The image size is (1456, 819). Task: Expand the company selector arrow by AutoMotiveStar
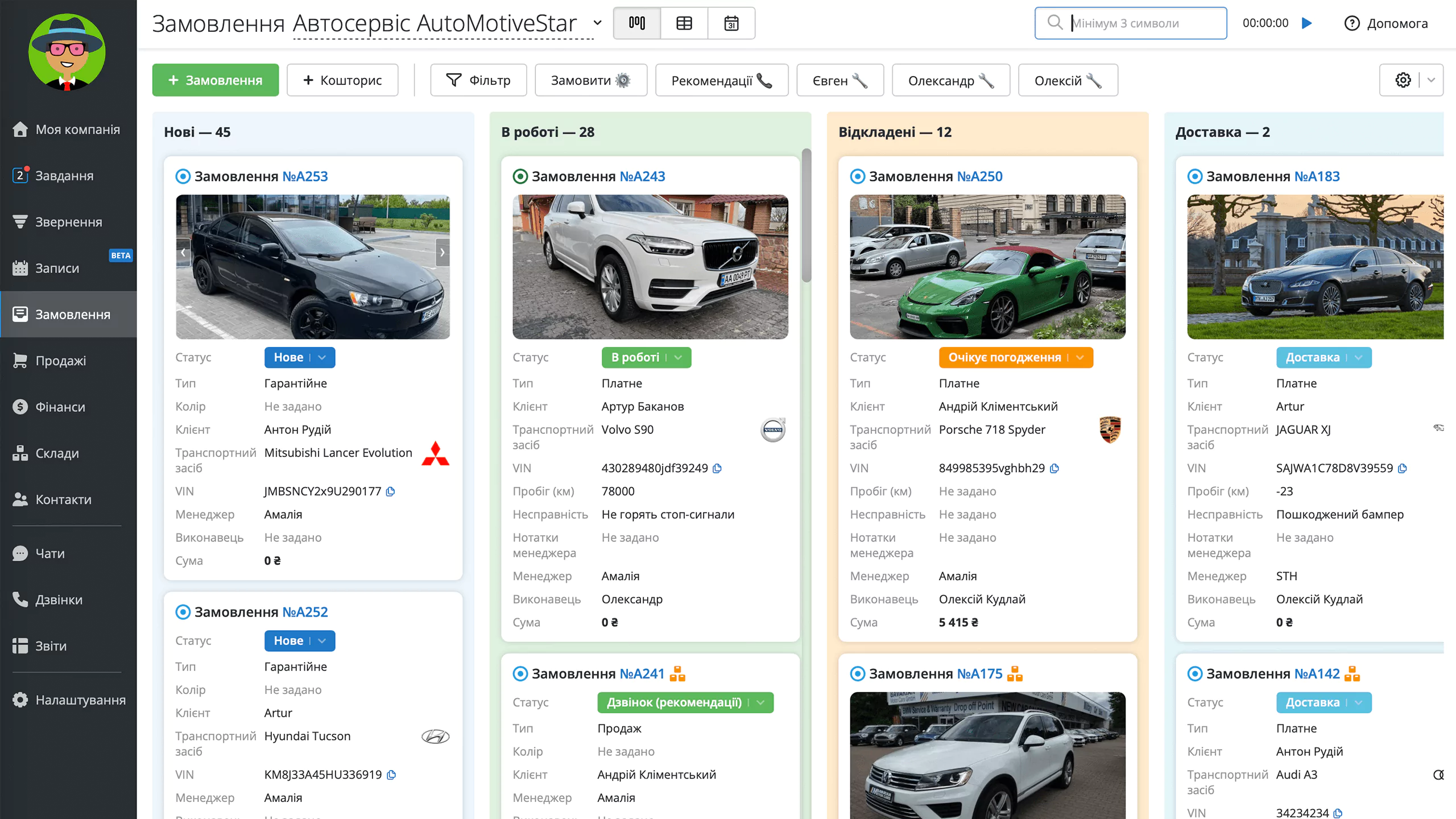(x=597, y=23)
